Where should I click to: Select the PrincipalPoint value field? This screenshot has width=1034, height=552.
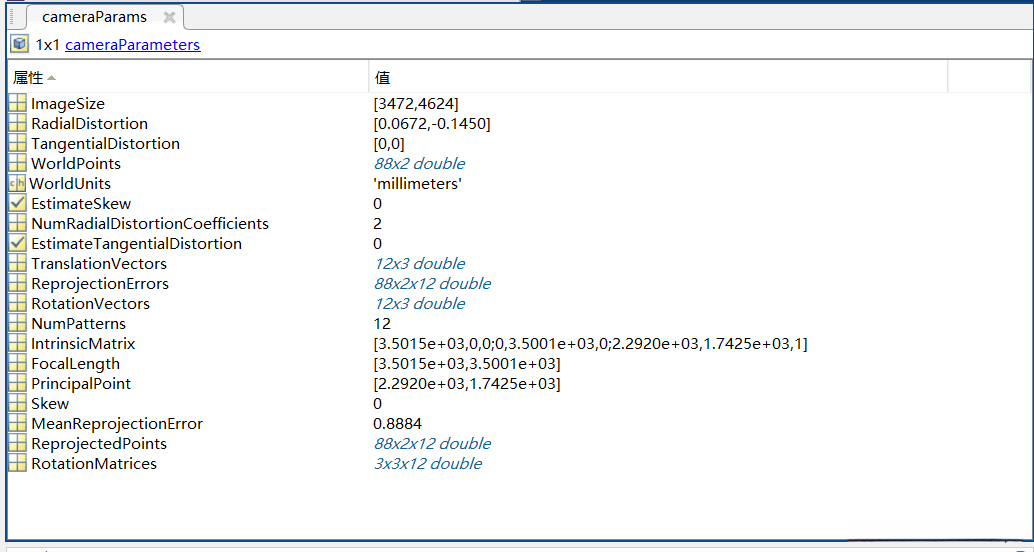click(x=466, y=384)
